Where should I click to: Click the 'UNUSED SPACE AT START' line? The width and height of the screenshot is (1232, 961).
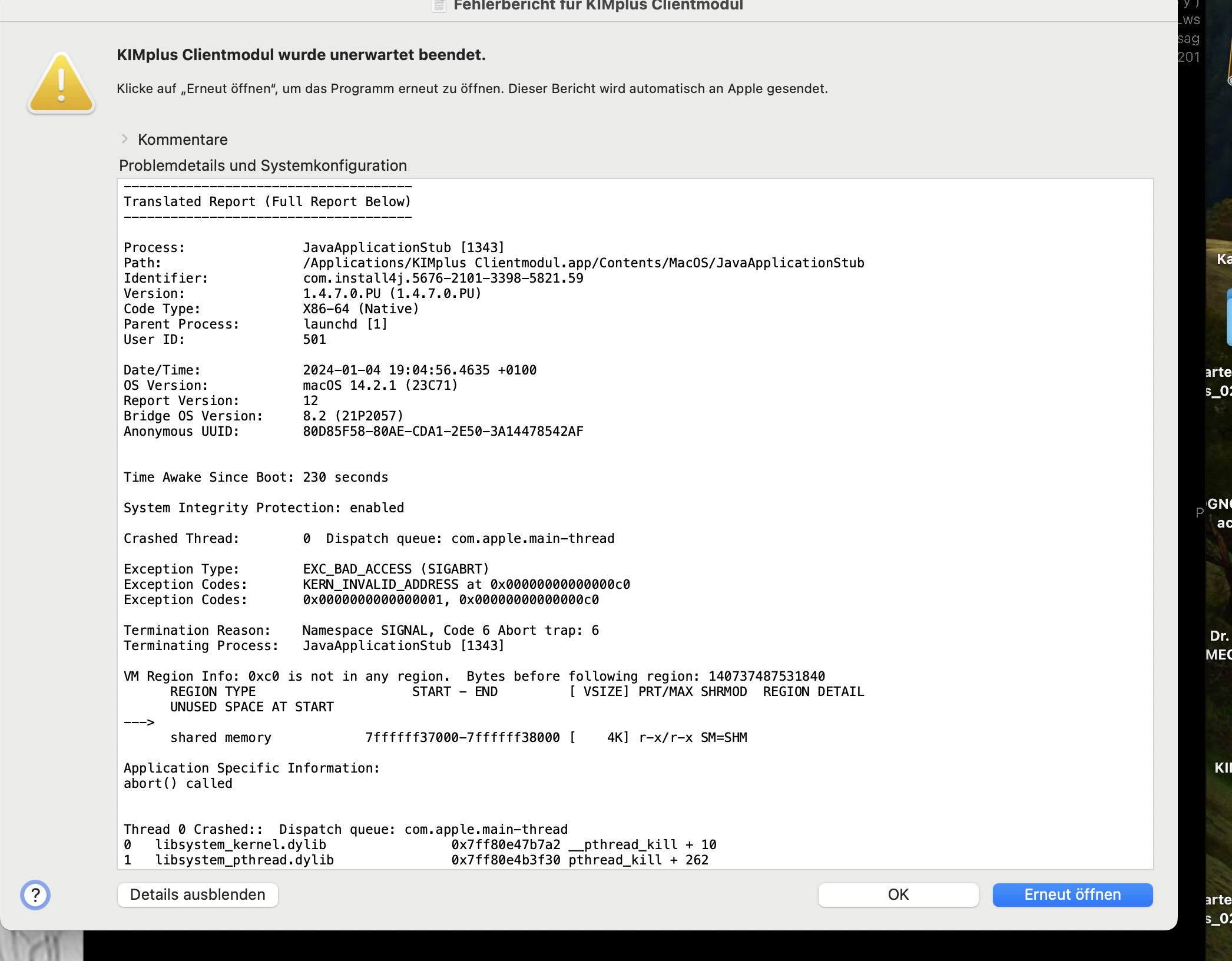252,707
